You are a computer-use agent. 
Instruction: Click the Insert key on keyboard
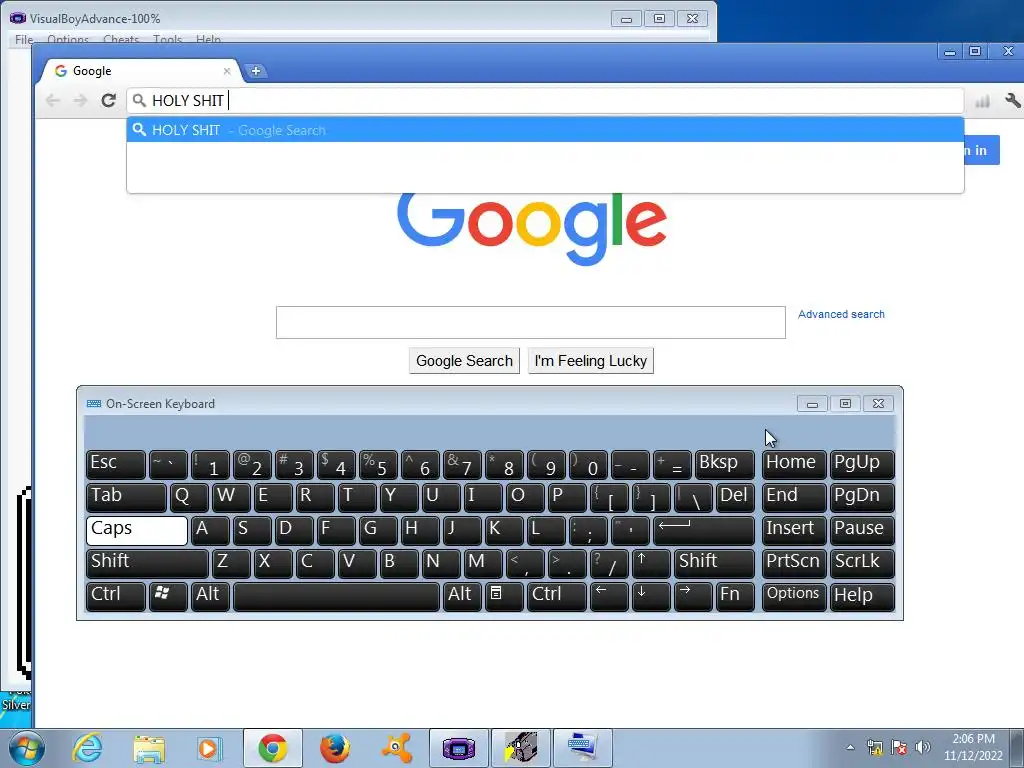[x=794, y=530]
